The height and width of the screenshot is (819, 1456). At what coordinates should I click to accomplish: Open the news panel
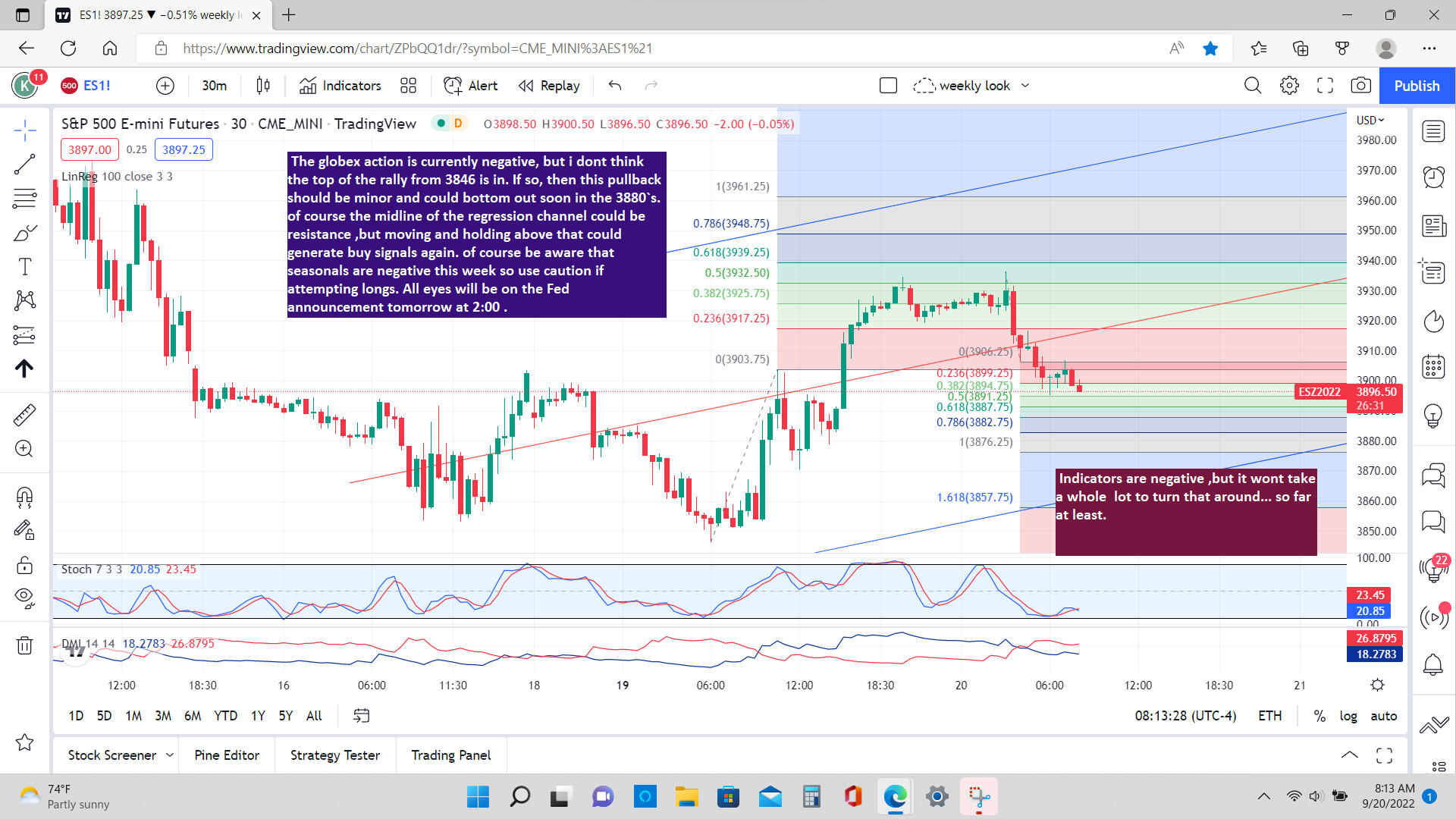tap(1433, 226)
